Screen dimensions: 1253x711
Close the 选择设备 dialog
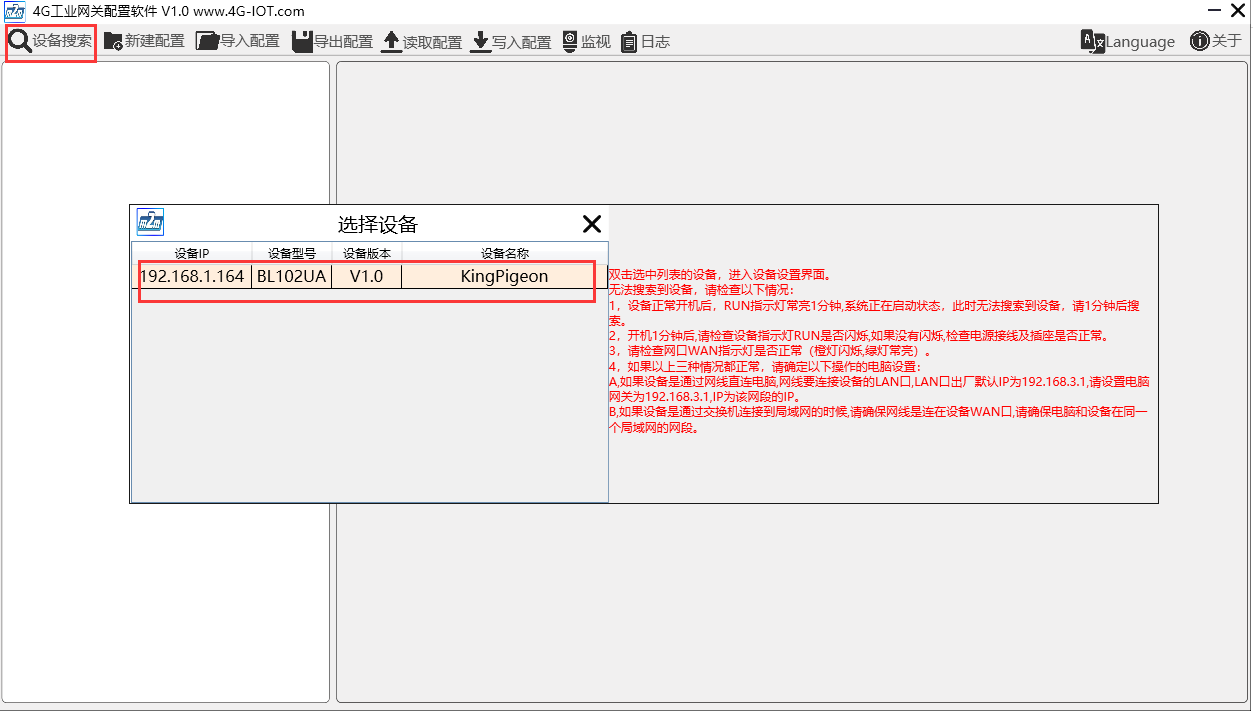(x=592, y=224)
